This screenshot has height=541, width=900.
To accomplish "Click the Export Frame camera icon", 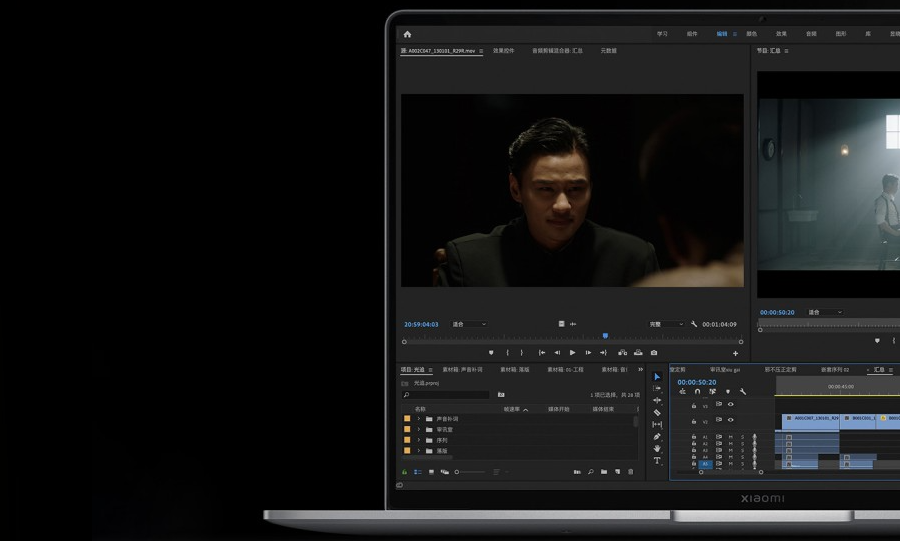I will click(654, 352).
